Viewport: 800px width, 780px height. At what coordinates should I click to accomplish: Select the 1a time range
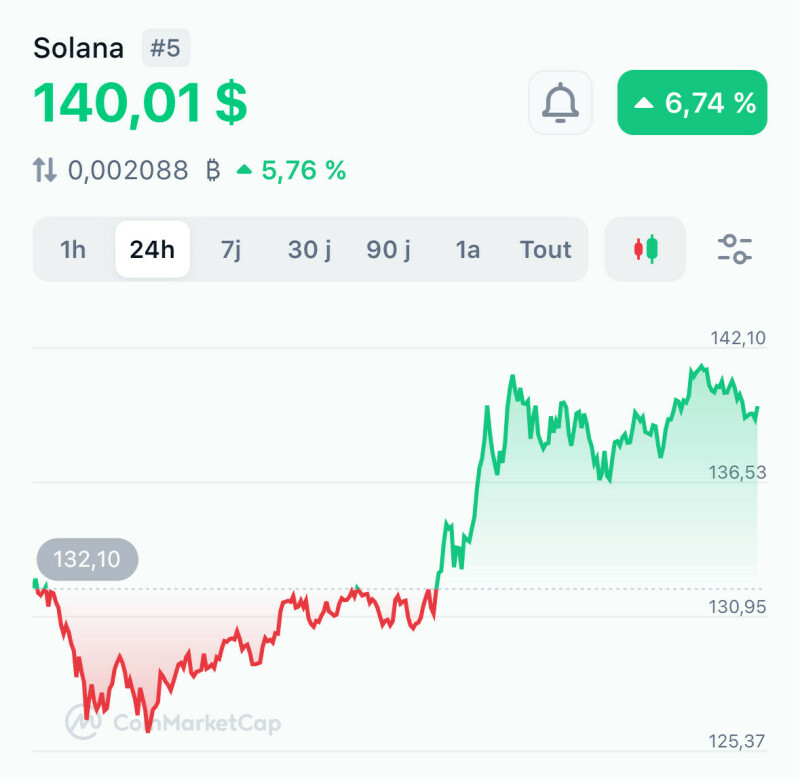tap(467, 249)
